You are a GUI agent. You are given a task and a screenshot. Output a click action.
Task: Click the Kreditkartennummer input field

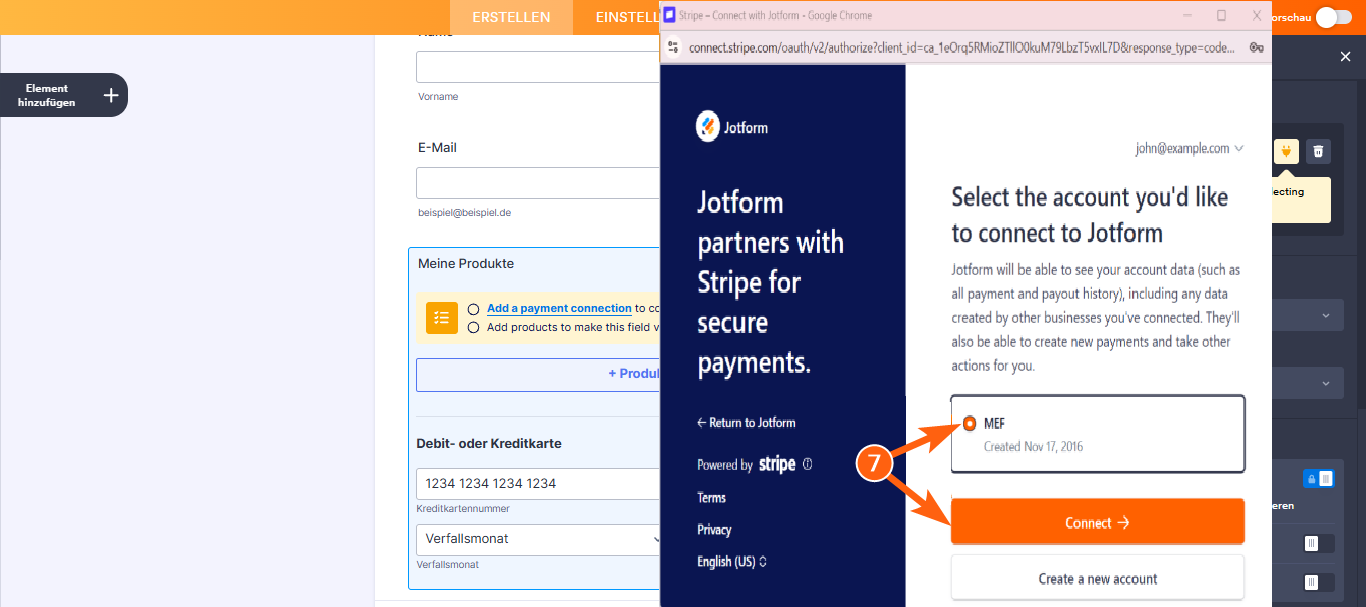click(x=538, y=483)
